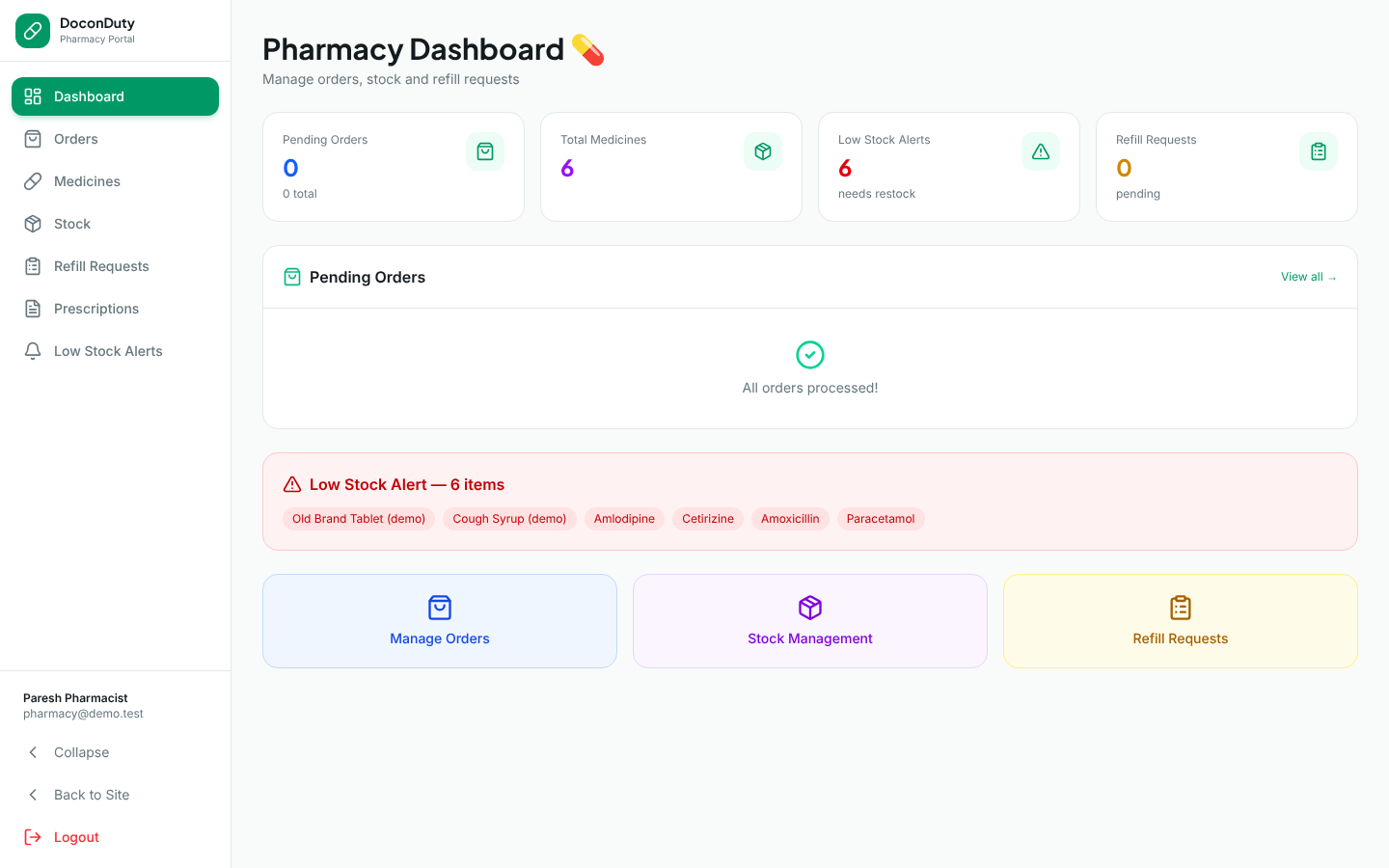This screenshot has width=1389, height=868.
Task: Click the shopping bag icon in Pending Orders stat card
Action: coord(485,151)
